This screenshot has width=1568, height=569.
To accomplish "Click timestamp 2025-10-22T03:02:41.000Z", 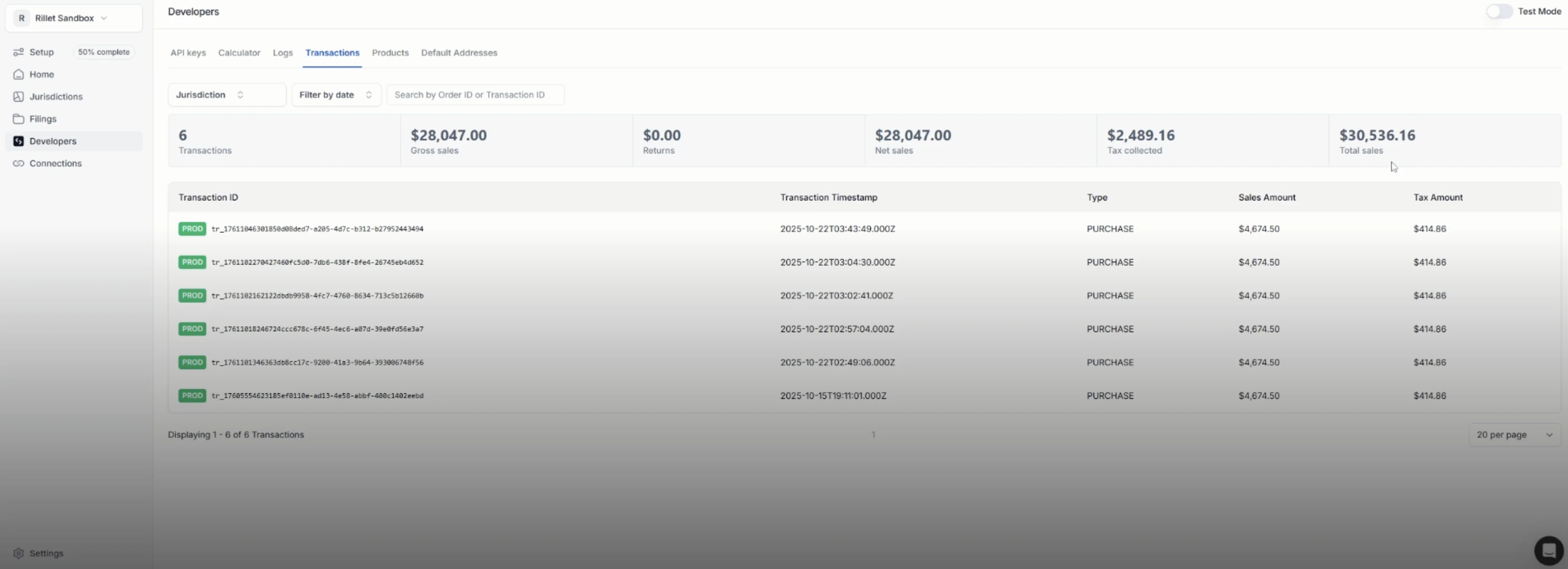I will click(x=837, y=295).
